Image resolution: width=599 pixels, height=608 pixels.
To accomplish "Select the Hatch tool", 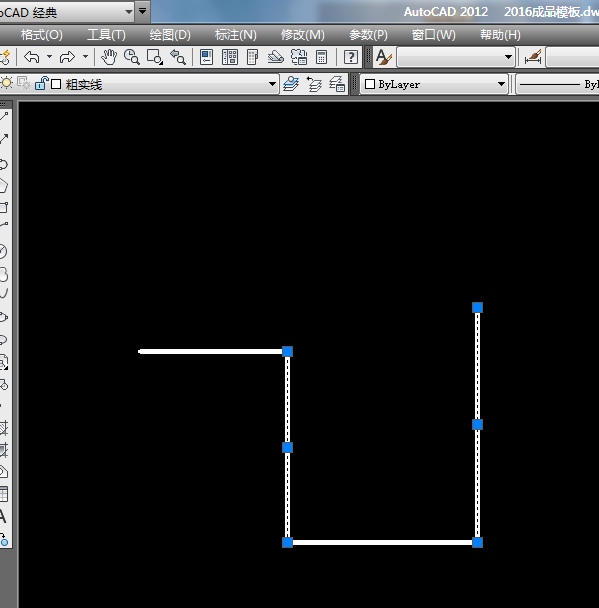I will point(4,428).
